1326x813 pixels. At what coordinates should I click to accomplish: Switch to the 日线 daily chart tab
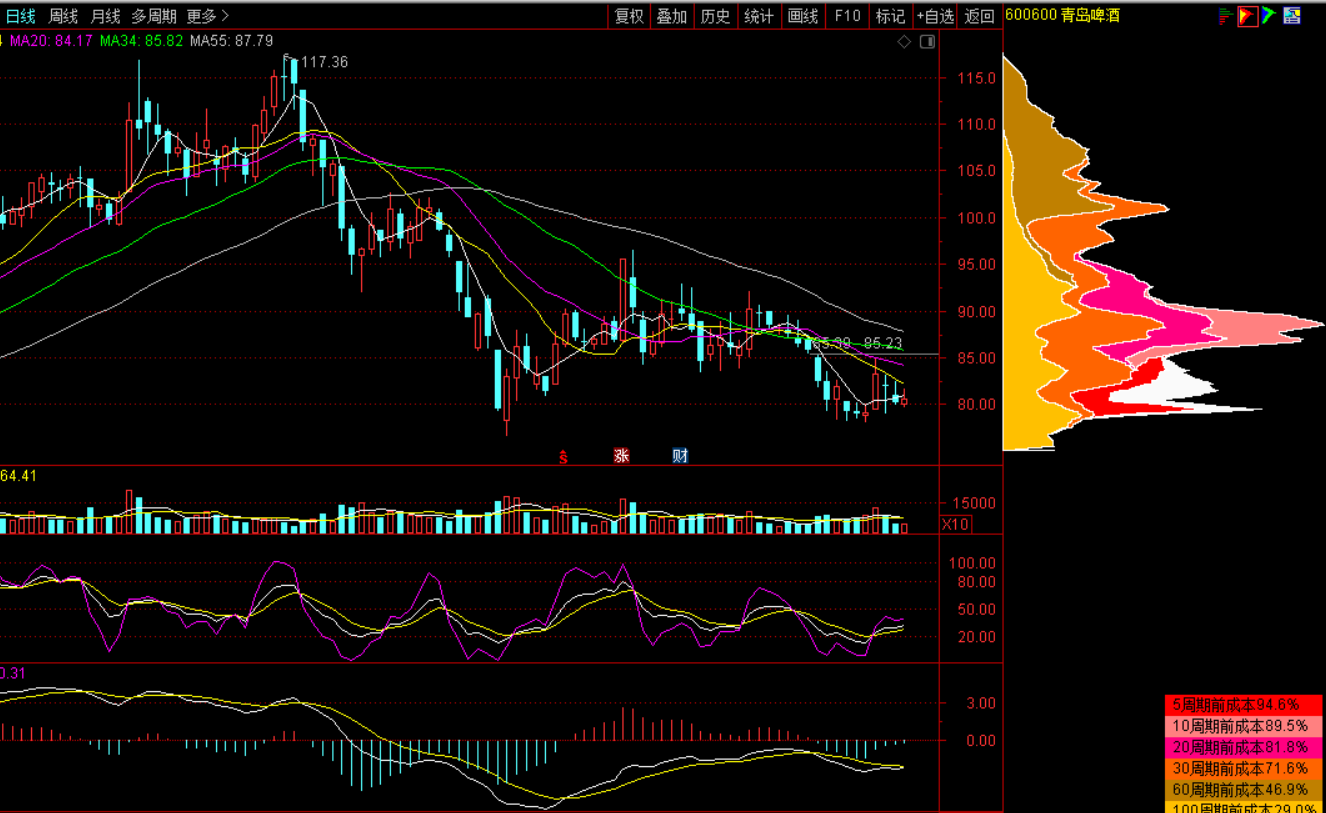tap(21, 16)
